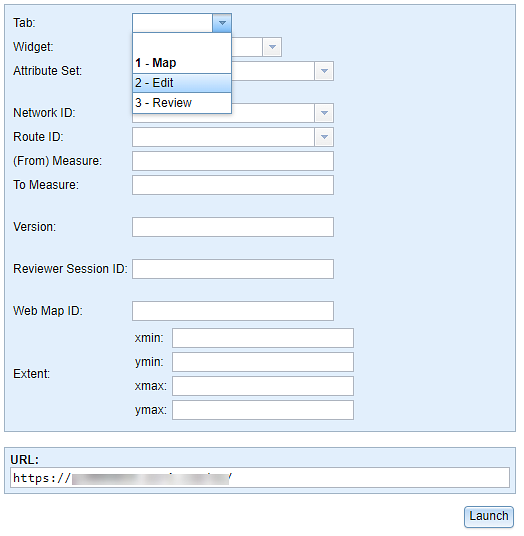Focus the Web Map ID field
Image resolution: width=524 pixels, height=536 pixels.
click(x=233, y=311)
